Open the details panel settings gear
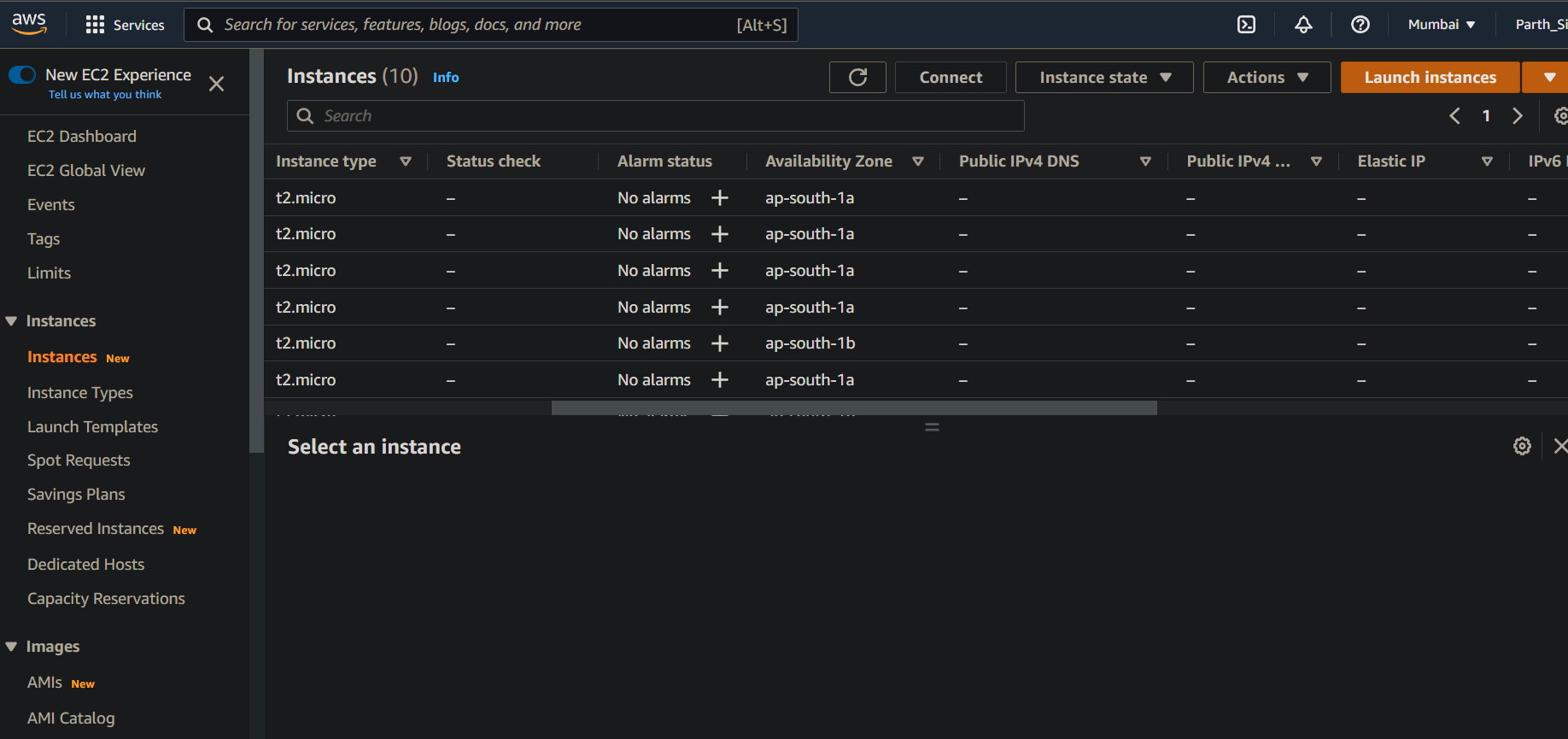The height and width of the screenshot is (739, 1568). [1522, 446]
